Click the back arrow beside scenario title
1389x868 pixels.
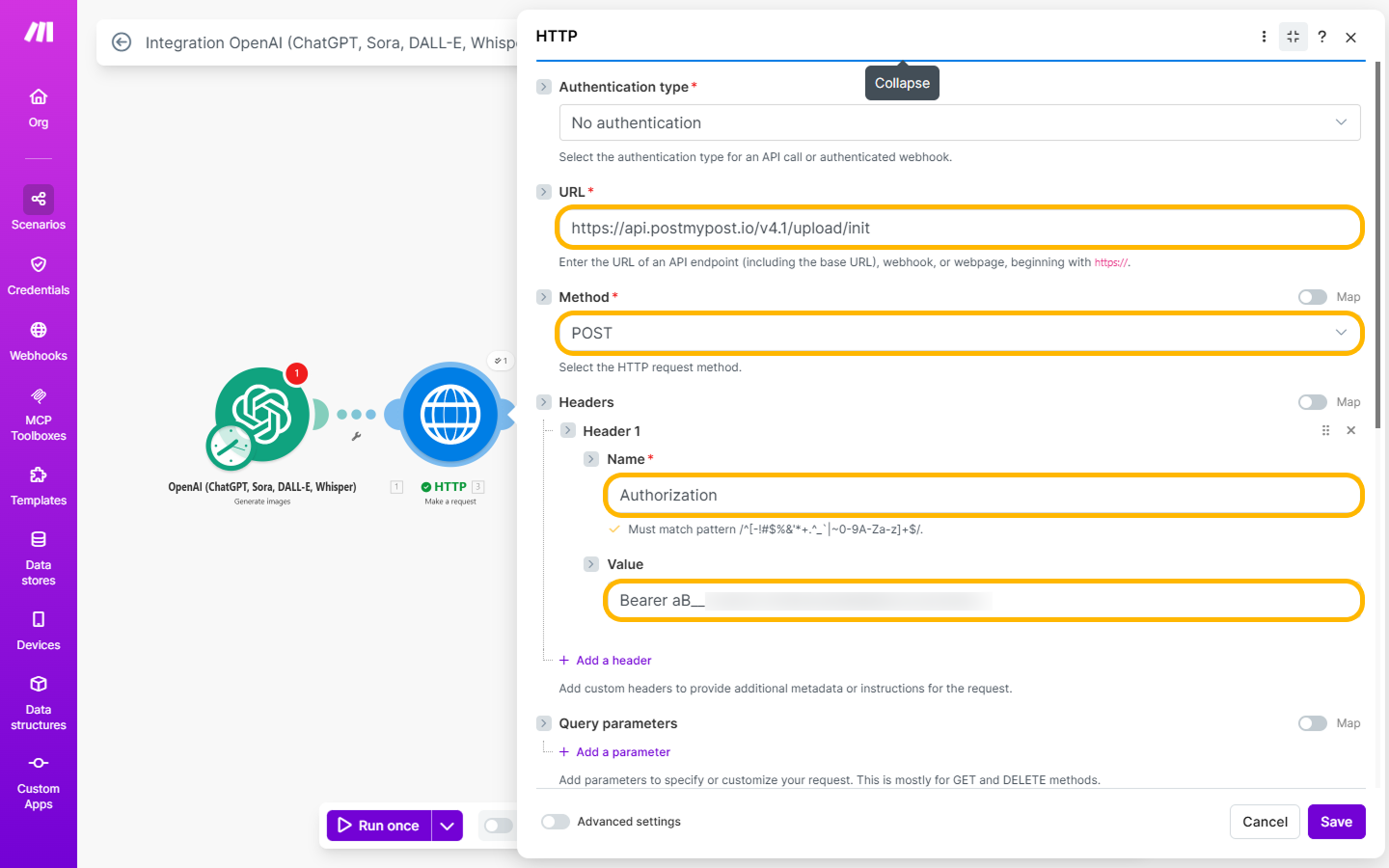pos(122,42)
